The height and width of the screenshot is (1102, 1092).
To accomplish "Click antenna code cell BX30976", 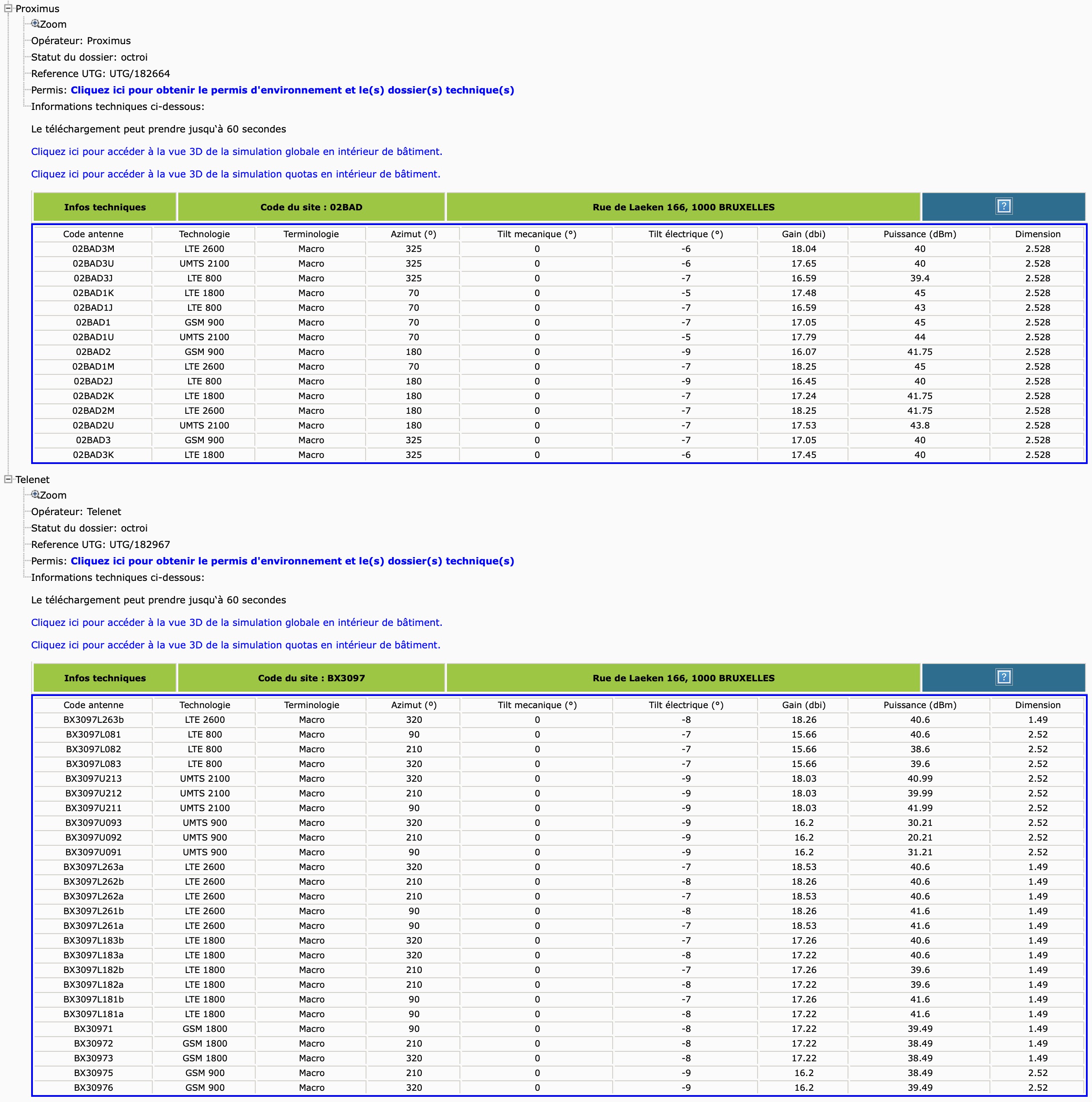I will tap(93, 1088).
